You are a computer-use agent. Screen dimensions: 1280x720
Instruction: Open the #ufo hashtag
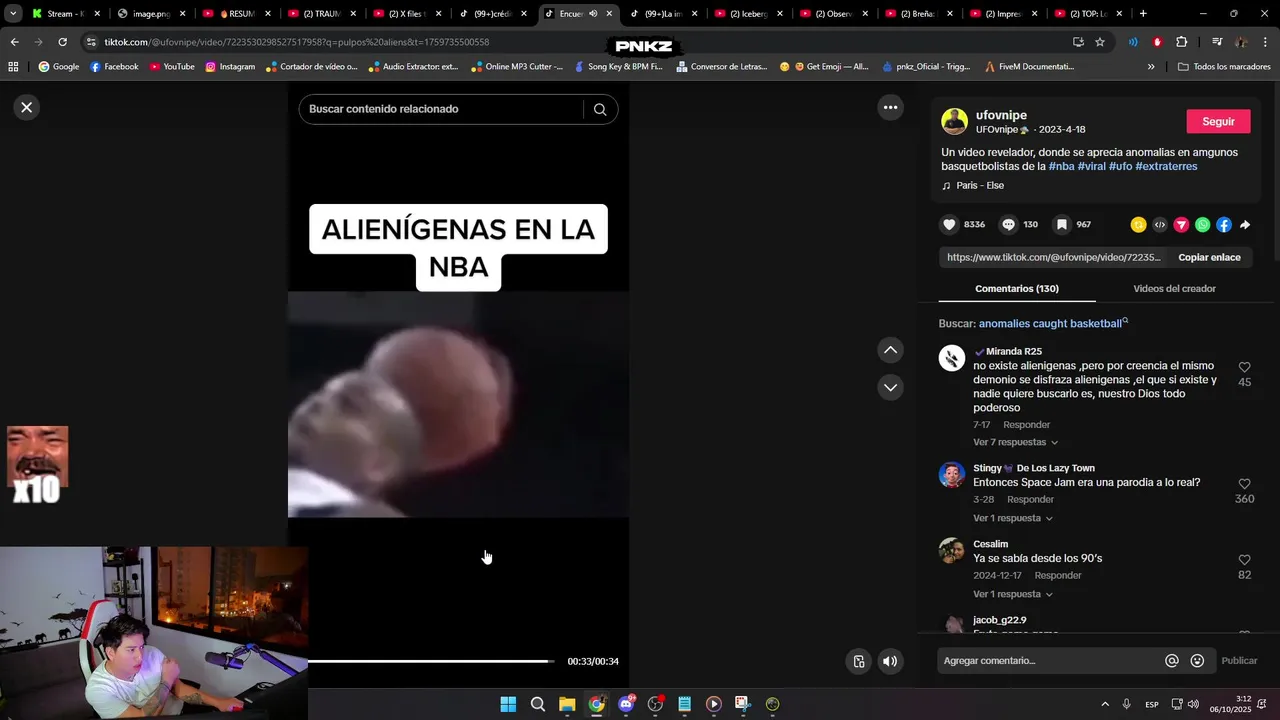tap(1120, 167)
